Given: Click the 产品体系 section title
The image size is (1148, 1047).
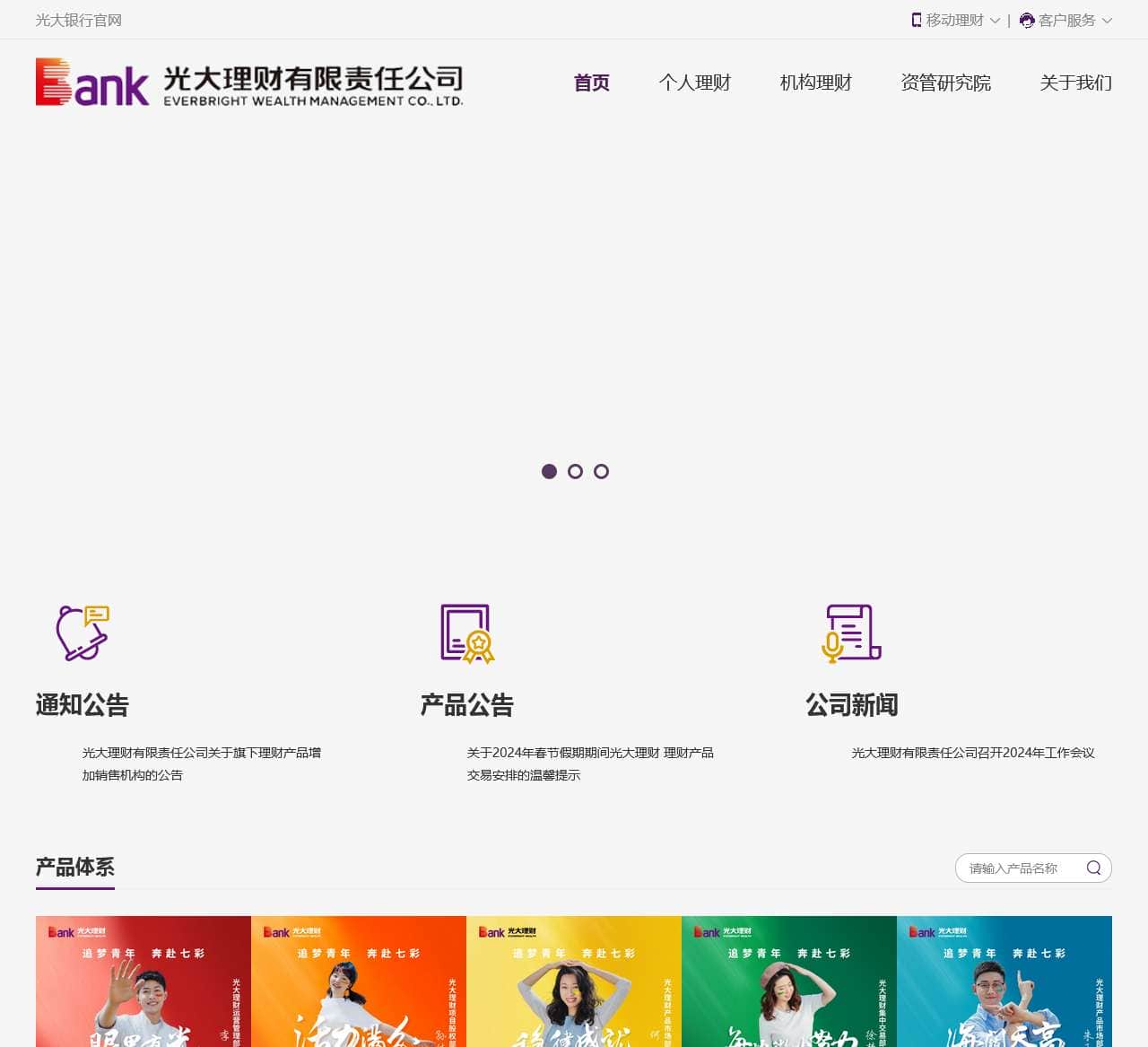Looking at the screenshot, I should 75,867.
